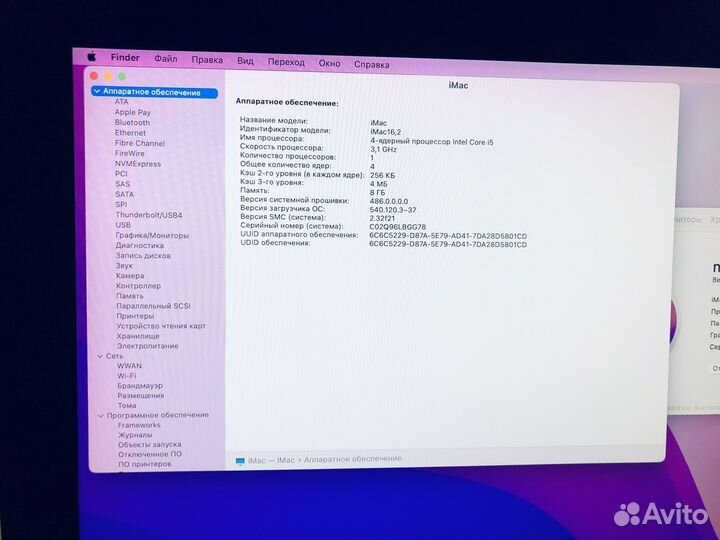This screenshot has height=540, width=720.
Task: Open the Finder menu
Action: pyautogui.click(x=125, y=58)
